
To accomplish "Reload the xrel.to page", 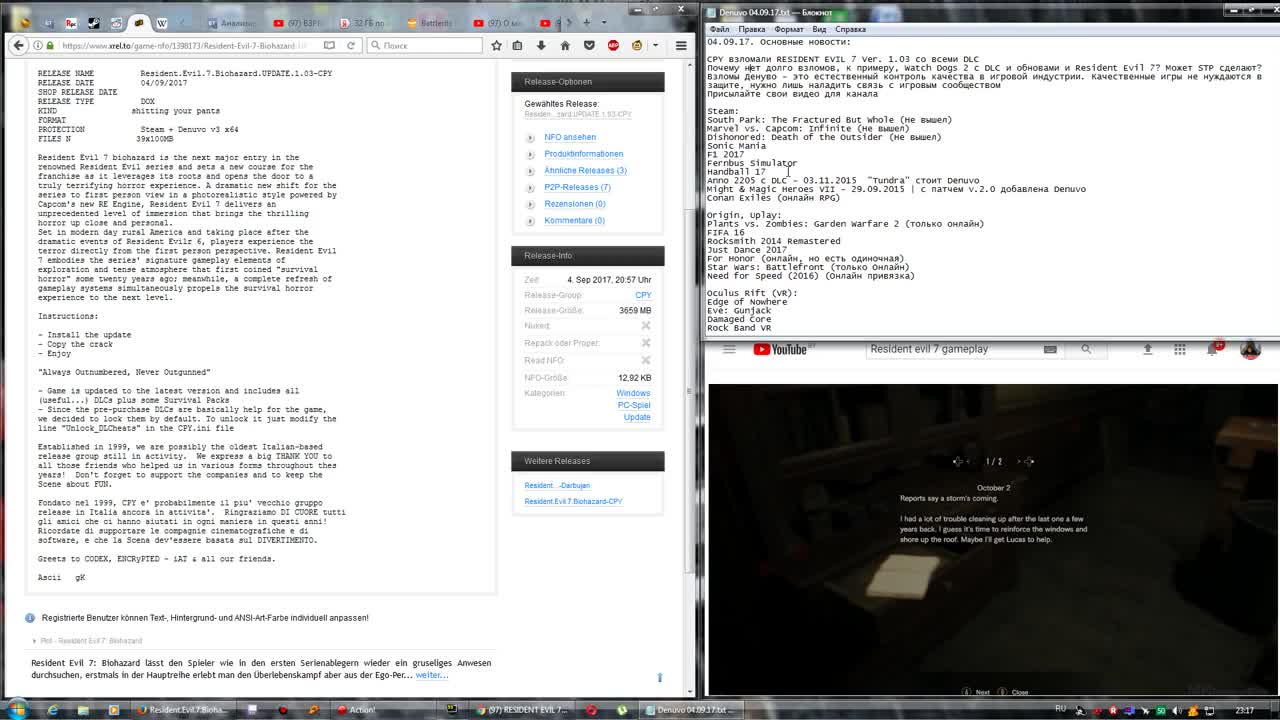I will pos(351,45).
